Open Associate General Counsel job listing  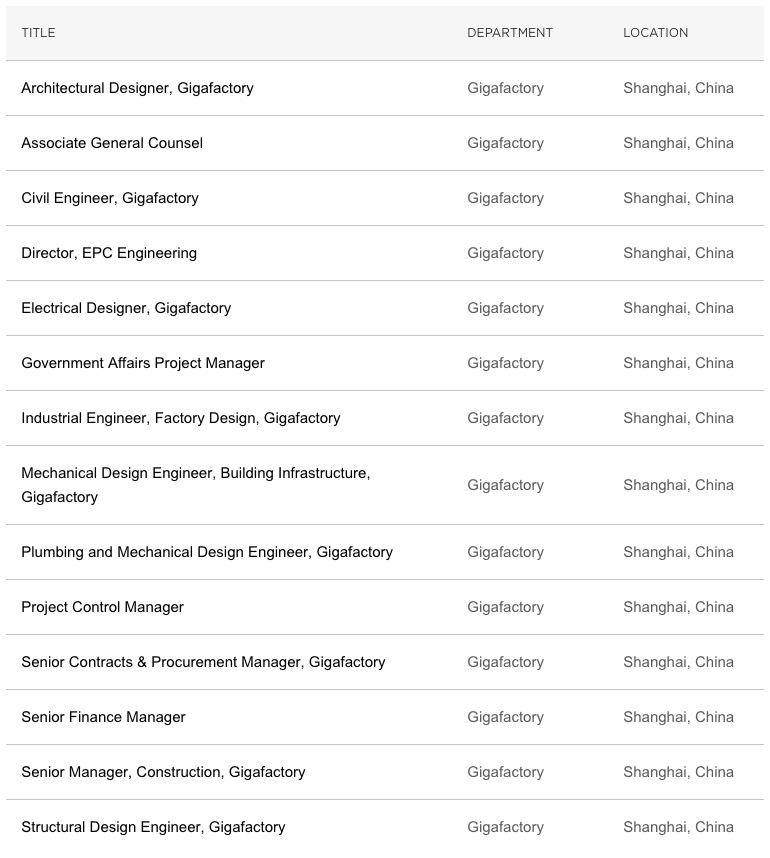pos(112,143)
